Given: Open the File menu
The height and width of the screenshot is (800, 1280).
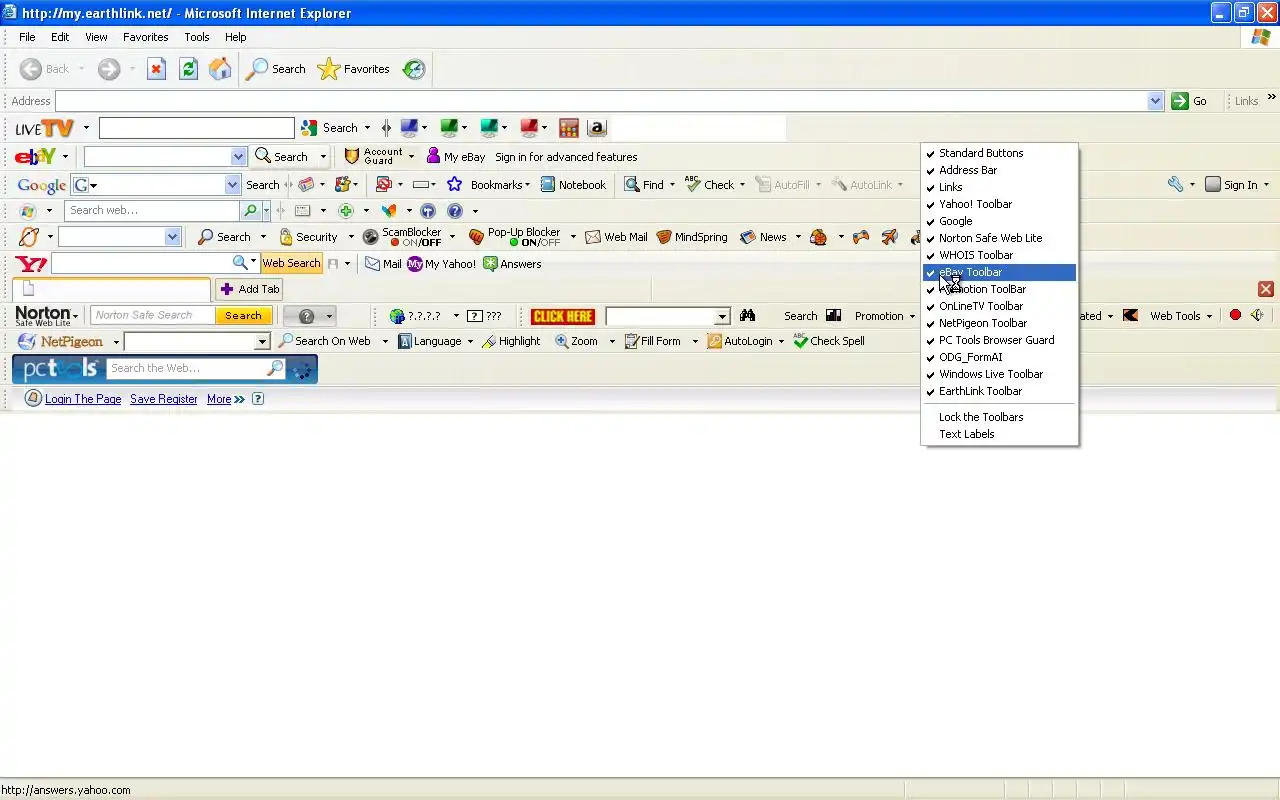Looking at the screenshot, I should (27, 37).
